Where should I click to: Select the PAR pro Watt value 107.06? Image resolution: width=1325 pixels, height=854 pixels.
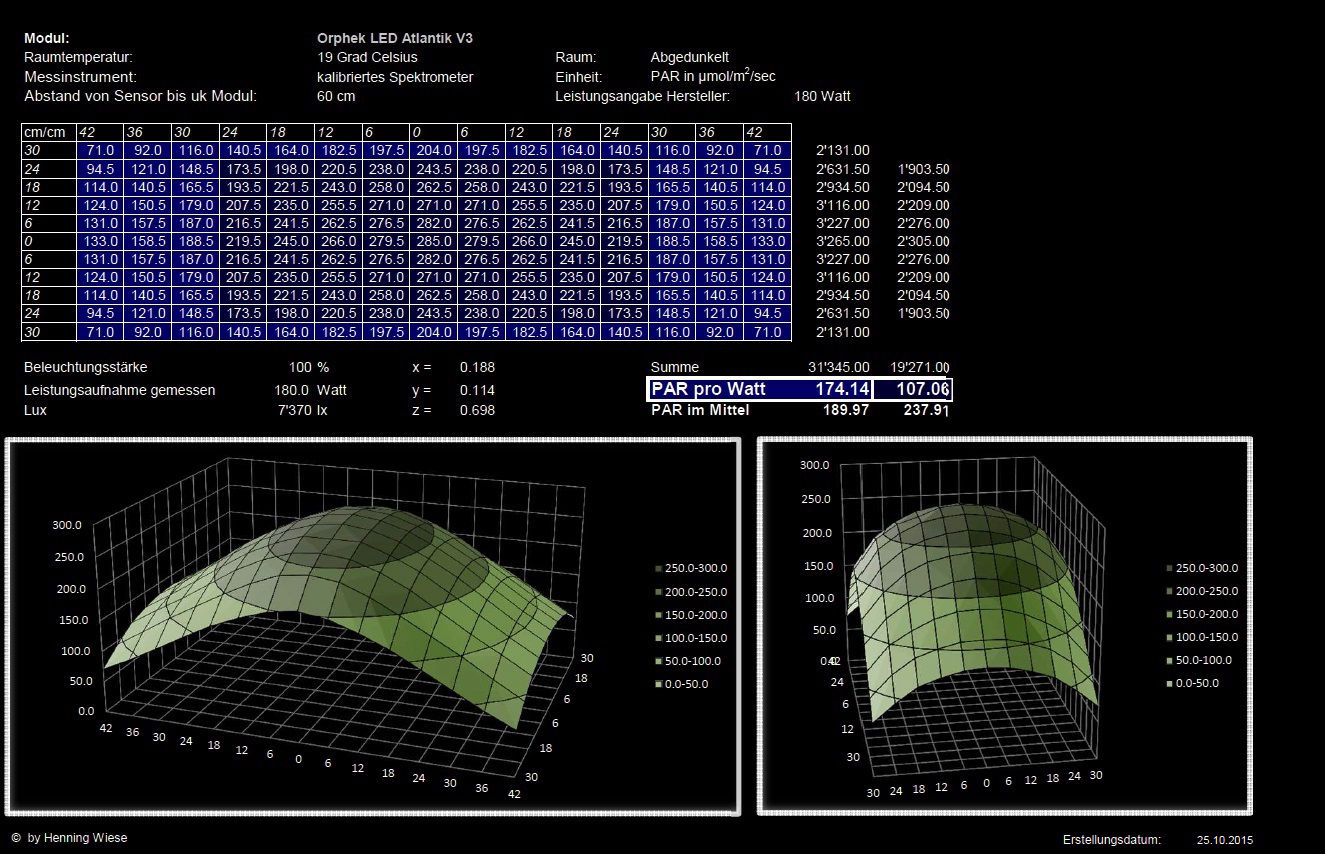pyautogui.click(x=923, y=389)
